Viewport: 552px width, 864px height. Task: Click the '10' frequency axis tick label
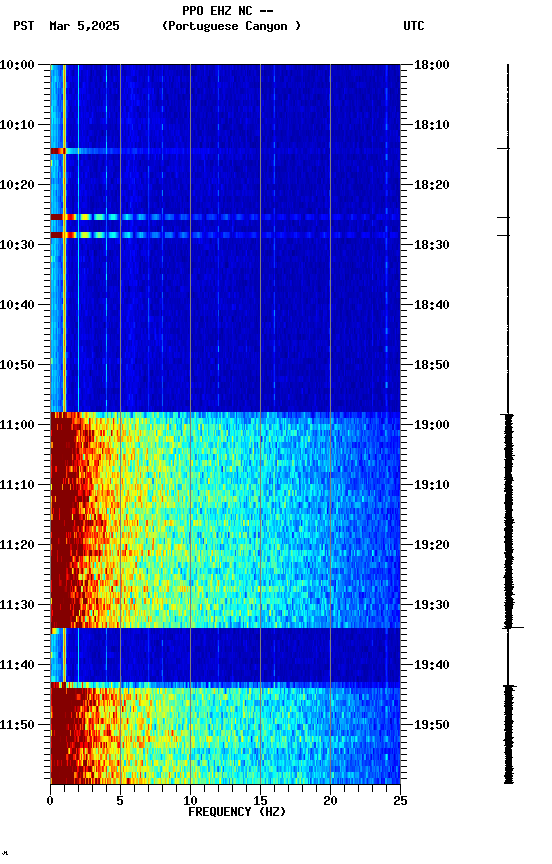[190, 801]
